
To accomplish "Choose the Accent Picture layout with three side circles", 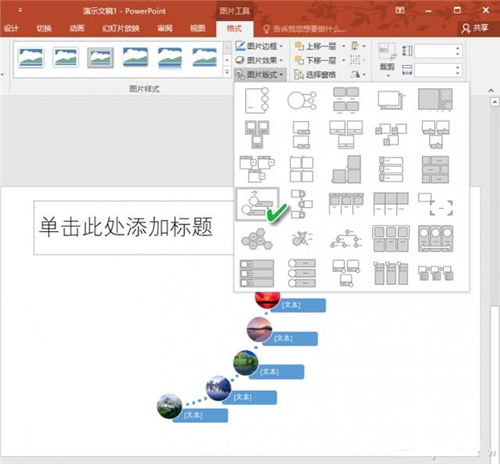I will click(x=257, y=100).
